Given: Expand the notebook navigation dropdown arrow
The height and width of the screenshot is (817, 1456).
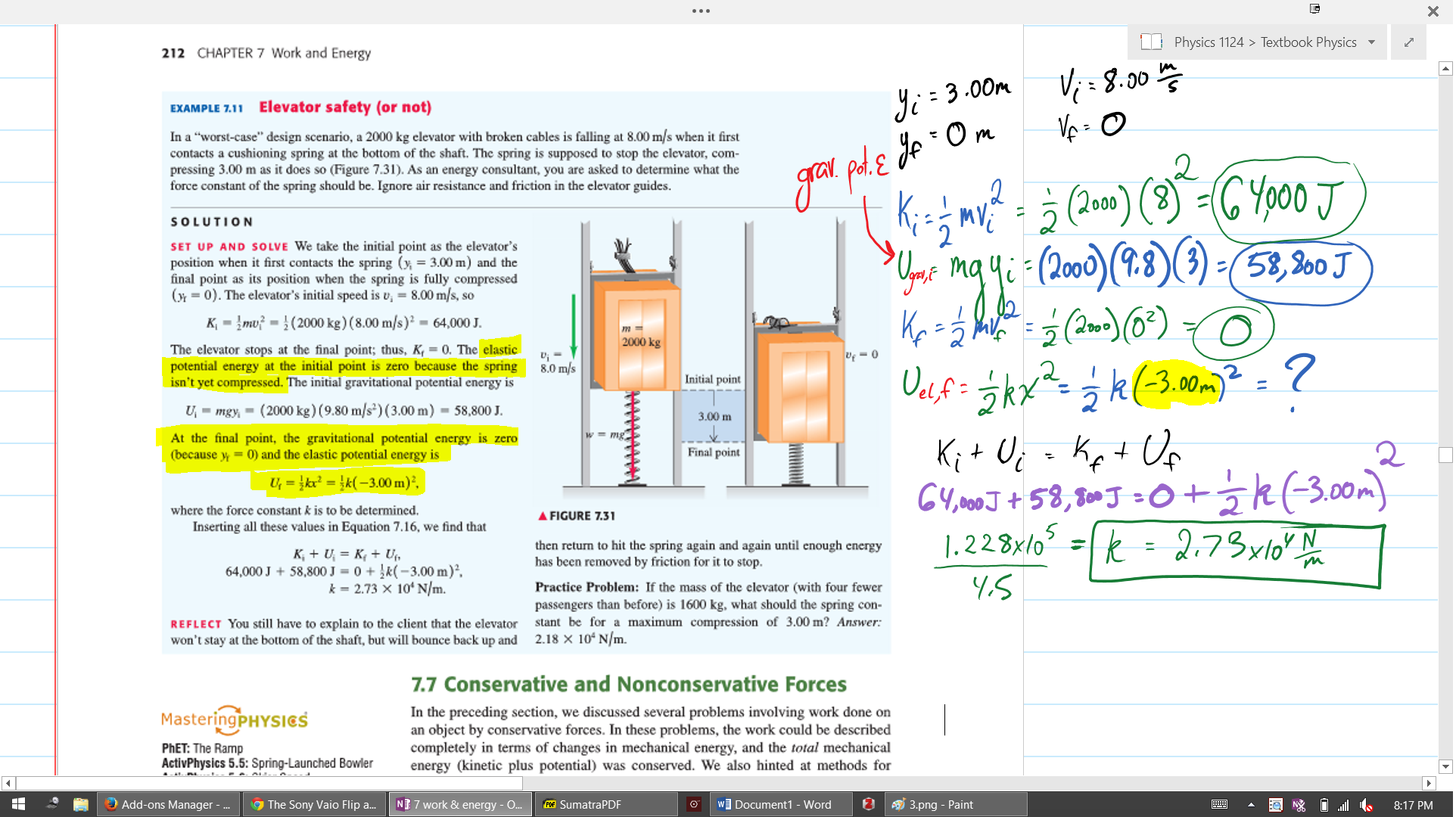Looking at the screenshot, I should pyautogui.click(x=1371, y=42).
